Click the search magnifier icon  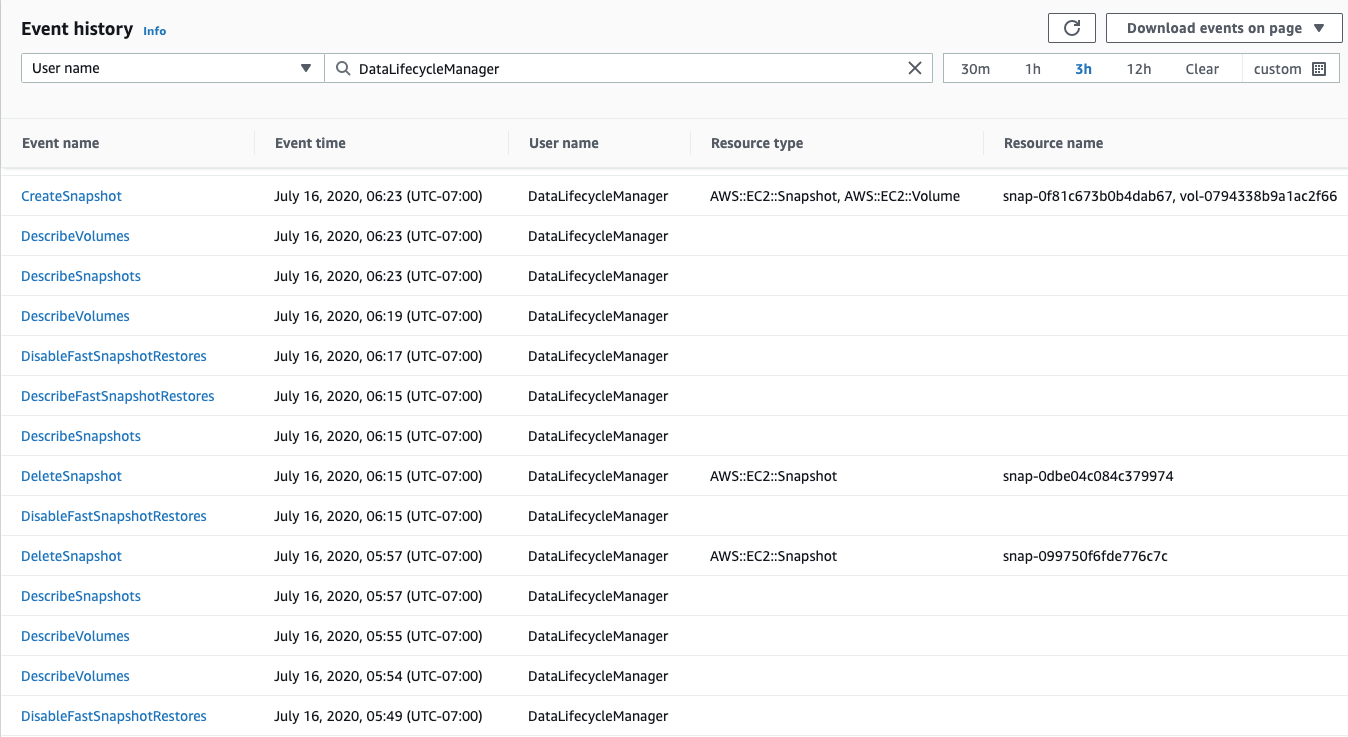click(x=341, y=67)
